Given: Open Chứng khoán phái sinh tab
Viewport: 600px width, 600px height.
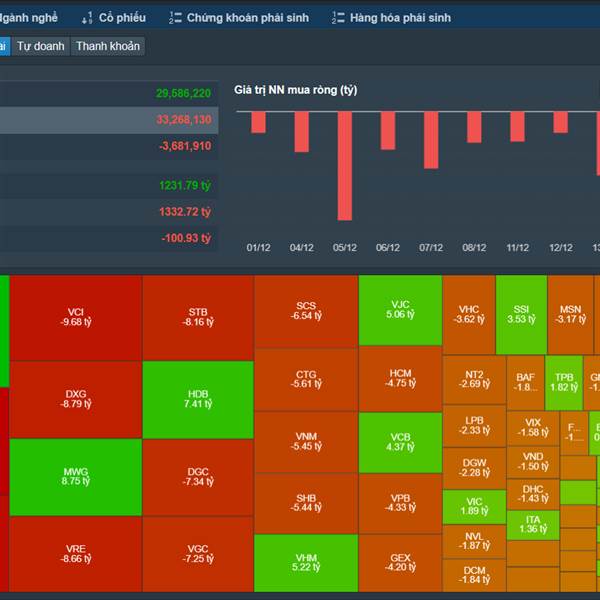Looking at the screenshot, I should coord(248,18).
